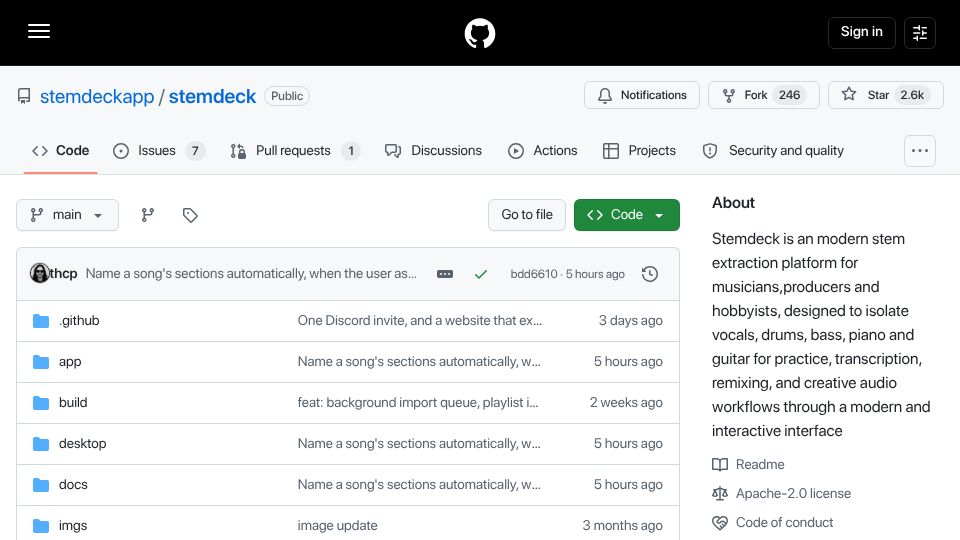Expand the three-dot repository navigation overflow
960x540 pixels.
[920, 151]
